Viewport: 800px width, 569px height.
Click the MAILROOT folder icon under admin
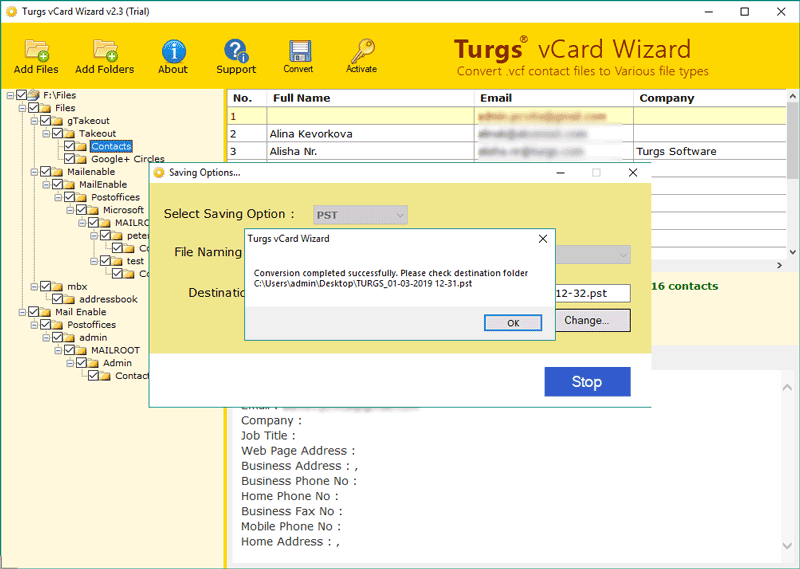82,351
